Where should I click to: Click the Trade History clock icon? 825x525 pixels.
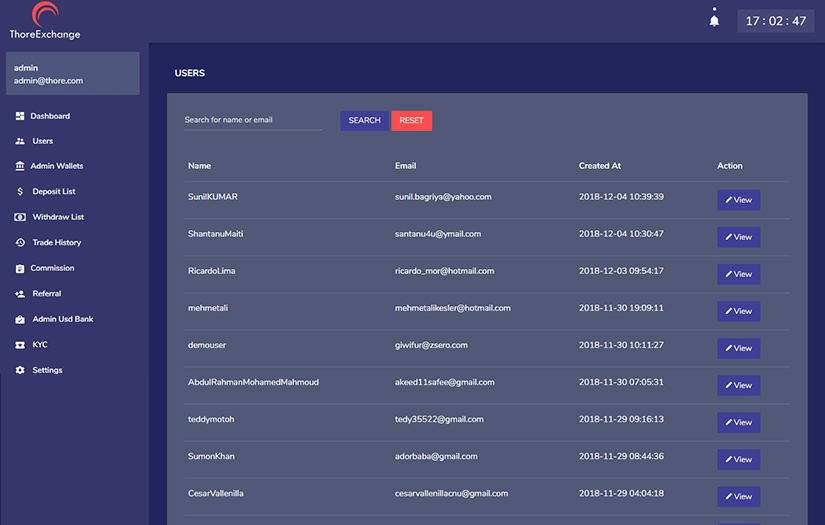(x=20, y=243)
